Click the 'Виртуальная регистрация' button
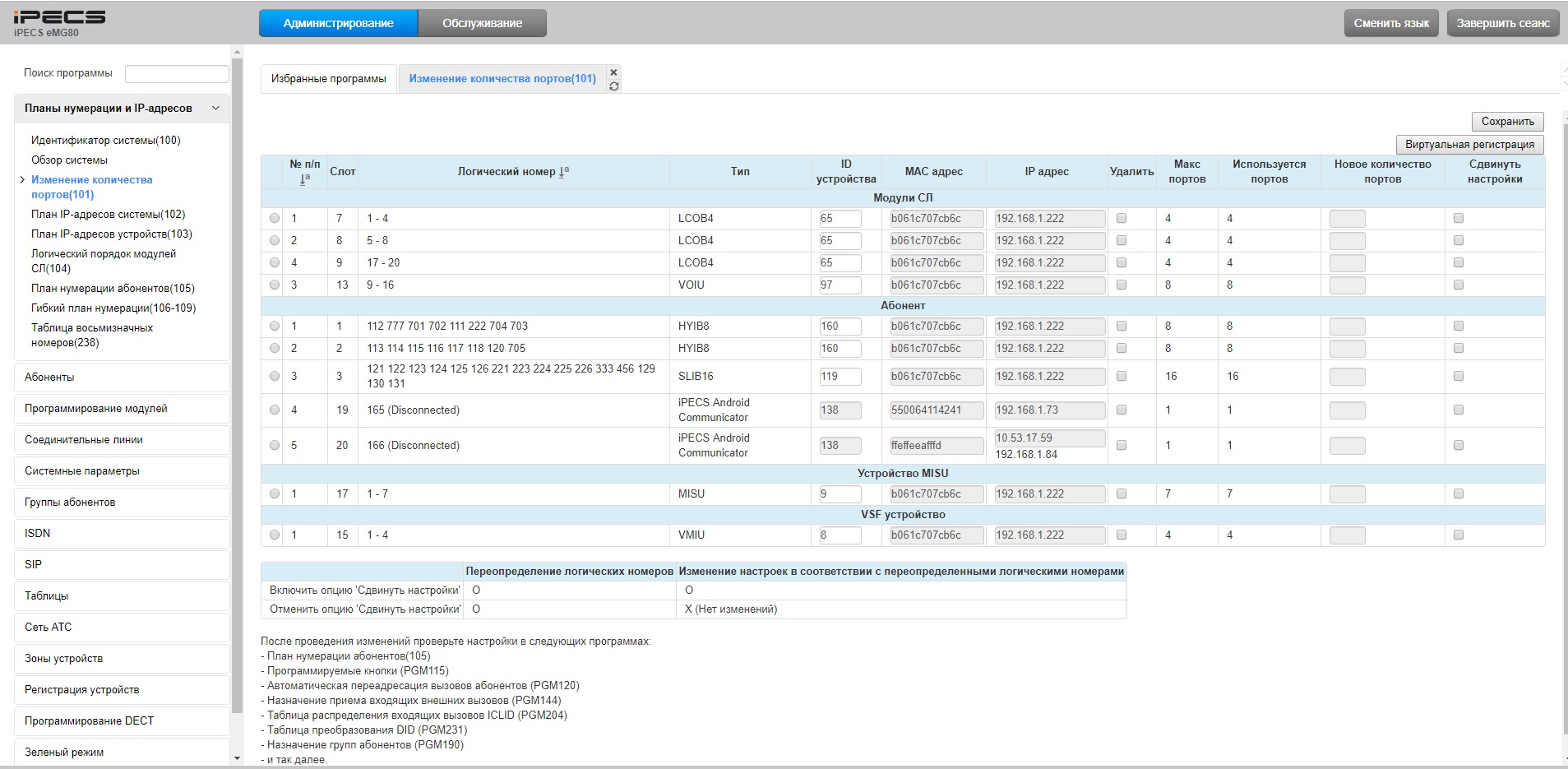 tap(1469, 144)
